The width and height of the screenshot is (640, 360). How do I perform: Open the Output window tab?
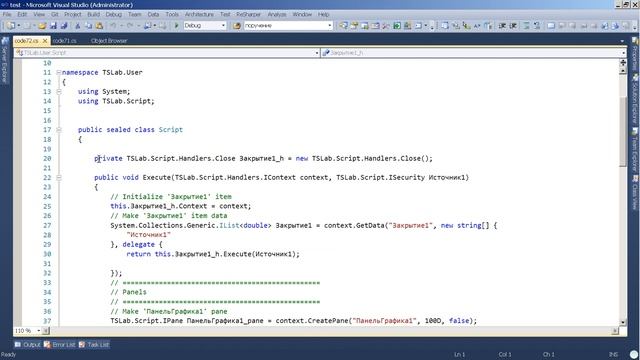(28, 344)
